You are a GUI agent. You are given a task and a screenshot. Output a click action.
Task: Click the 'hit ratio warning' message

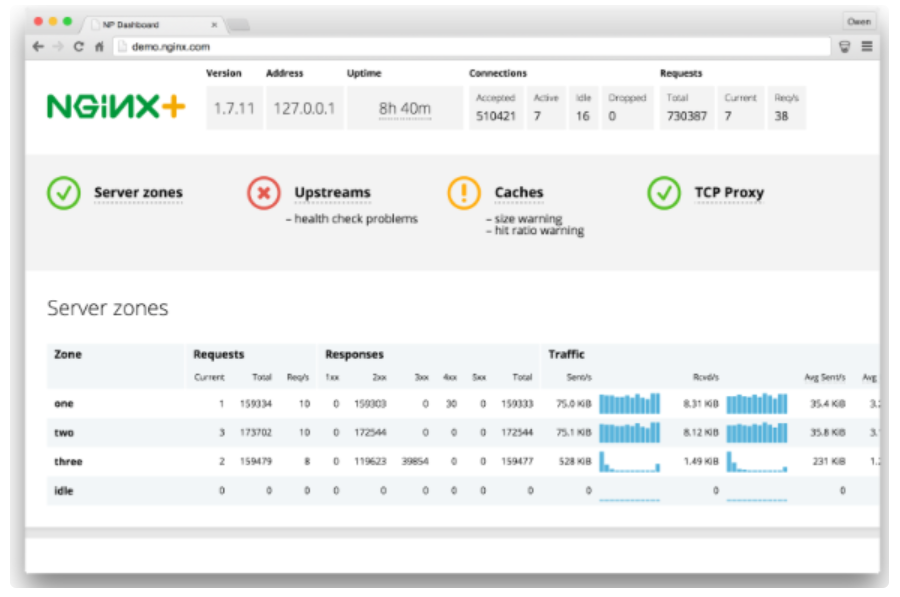535,231
